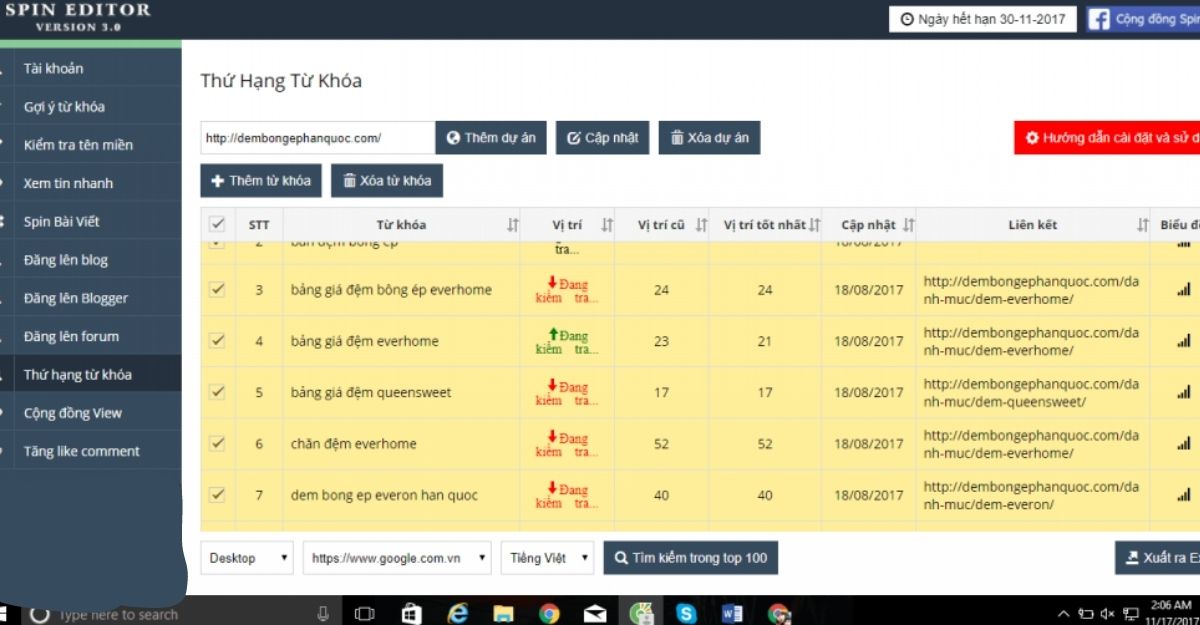The height and width of the screenshot is (625, 1200).
Task: Click the sort arrows on Từ khóa column
Action: (513, 225)
